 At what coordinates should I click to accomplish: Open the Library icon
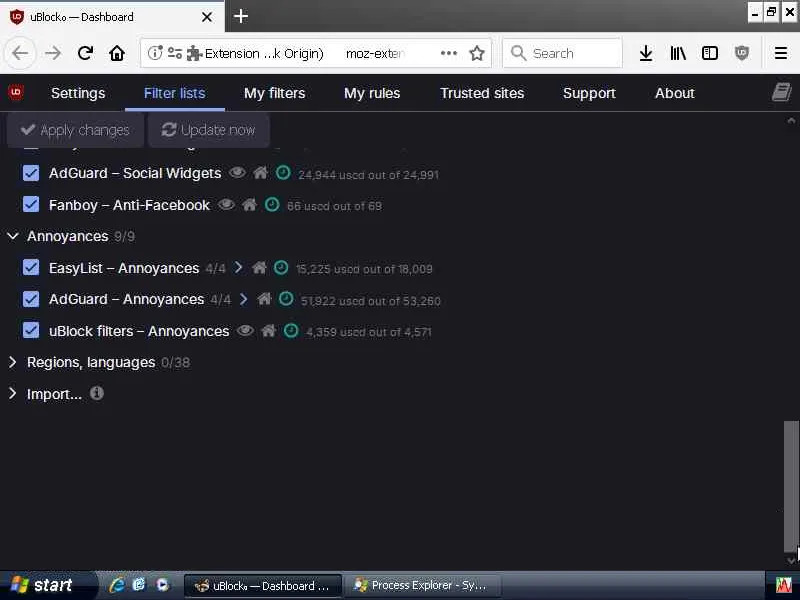coord(678,53)
